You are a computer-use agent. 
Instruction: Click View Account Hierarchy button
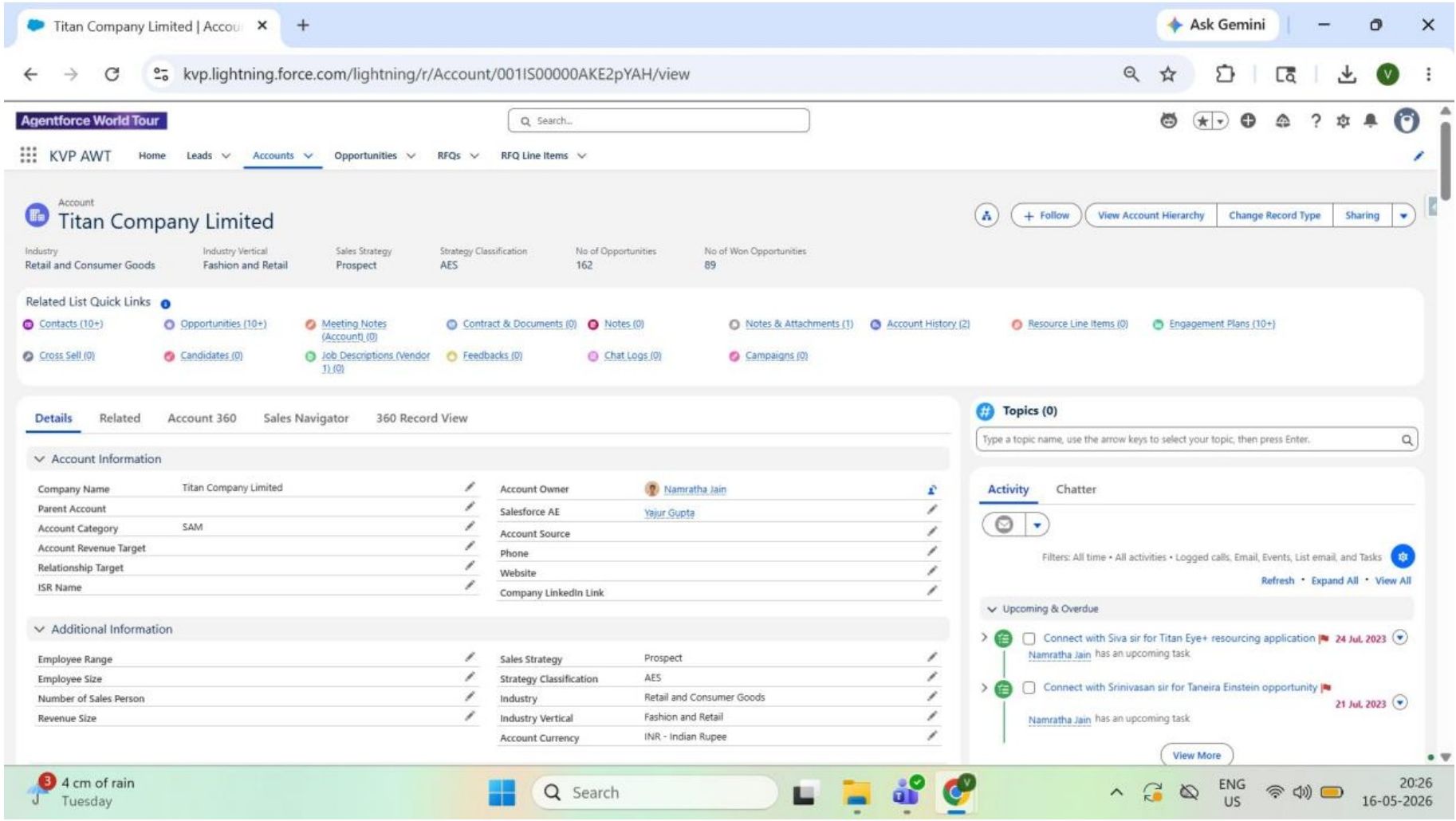click(1151, 216)
